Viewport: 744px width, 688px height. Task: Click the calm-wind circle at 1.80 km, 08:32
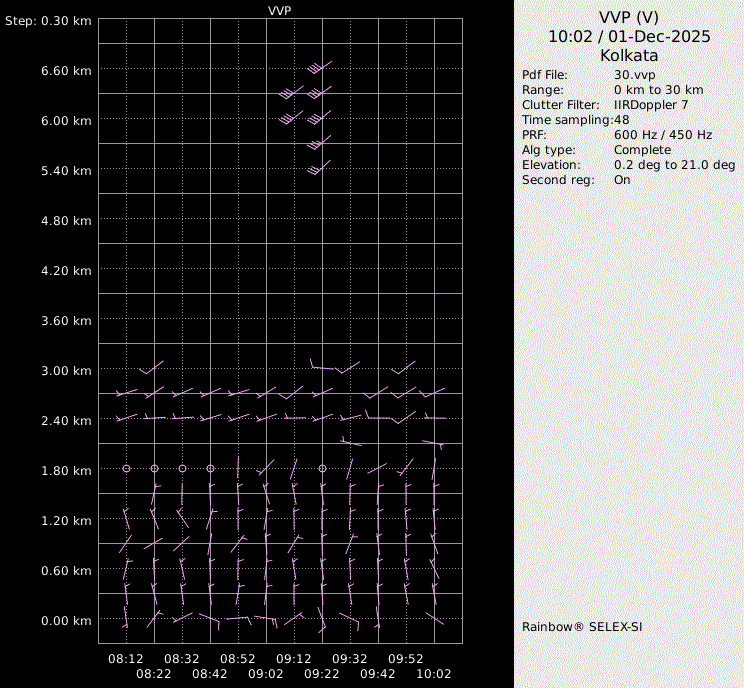183,468
